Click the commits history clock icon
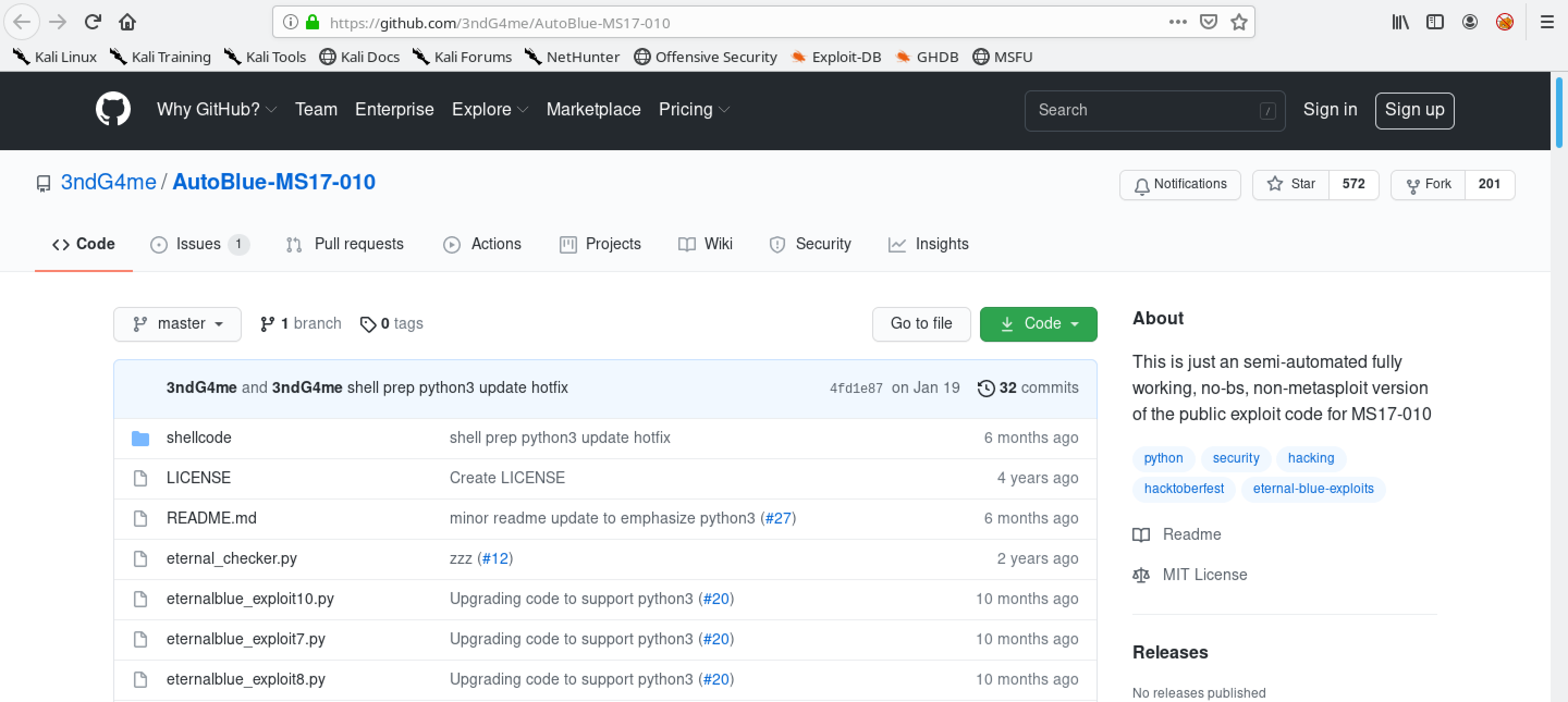The height and width of the screenshot is (702, 1568). click(x=986, y=388)
